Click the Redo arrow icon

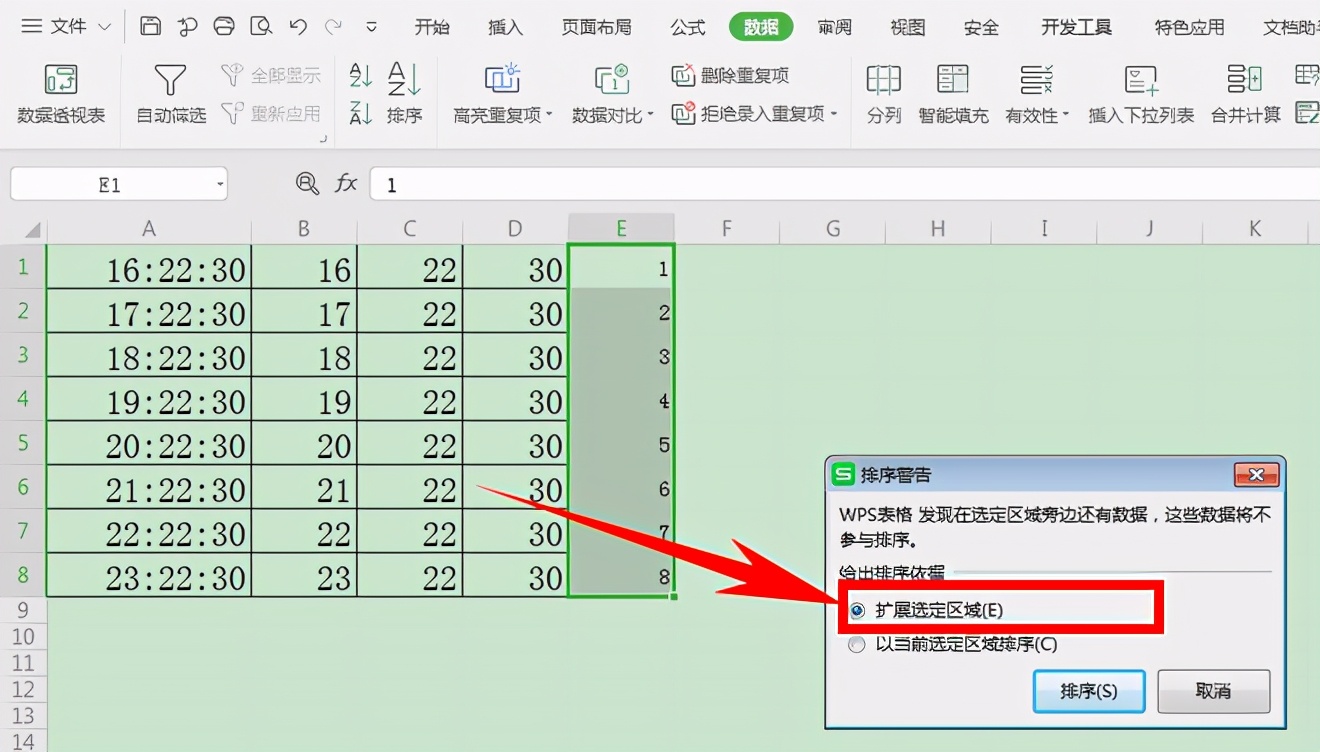click(334, 27)
